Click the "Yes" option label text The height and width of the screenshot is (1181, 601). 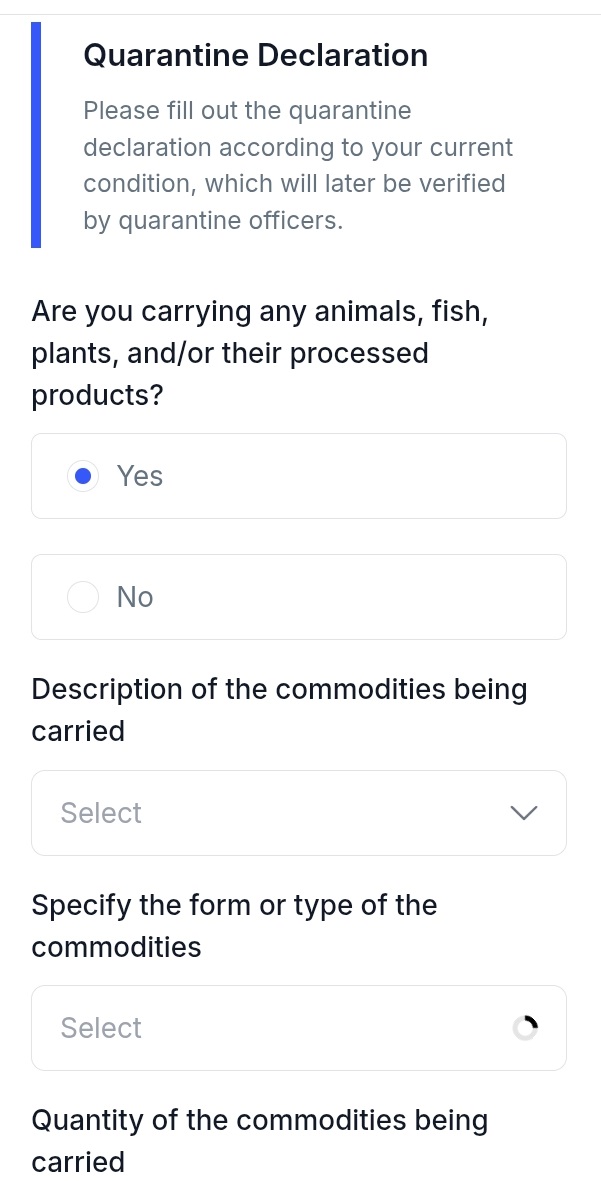140,477
